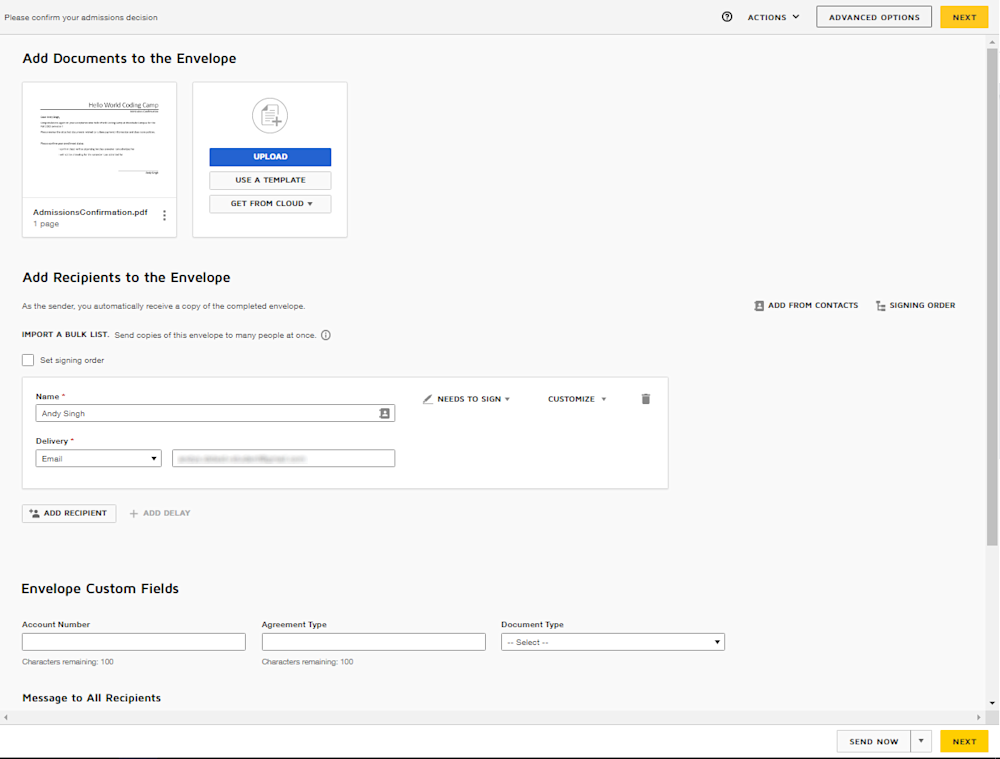Open the Delivery method dropdown showing Email

click(x=97, y=458)
